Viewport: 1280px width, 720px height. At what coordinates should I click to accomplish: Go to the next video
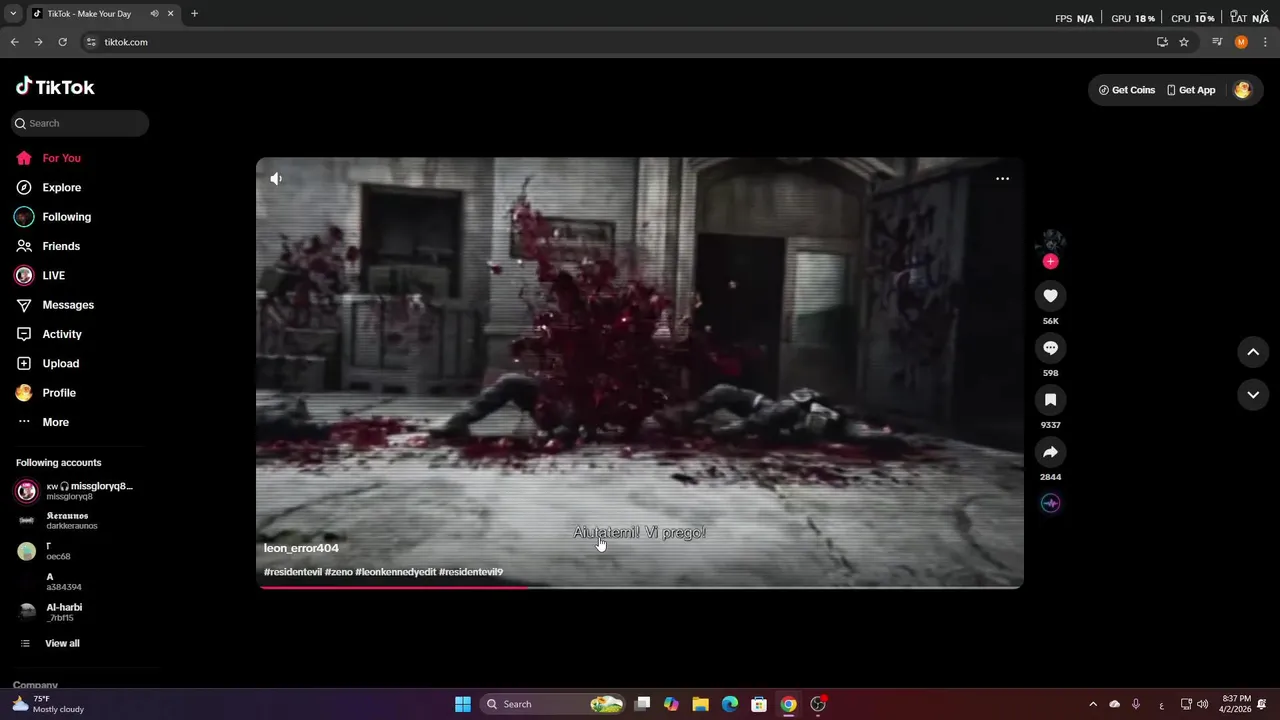[x=1253, y=395]
